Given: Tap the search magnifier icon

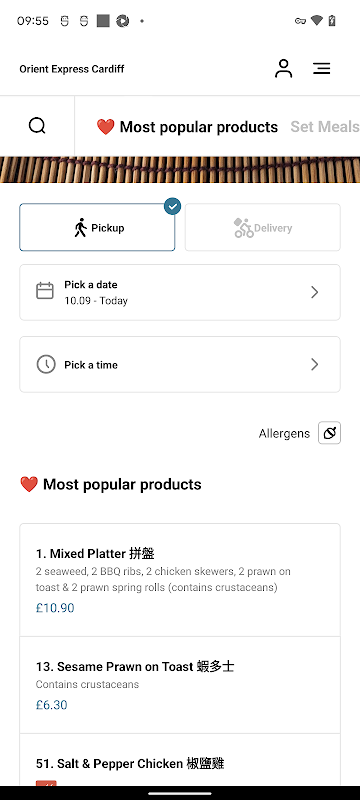Looking at the screenshot, I should point(37,126).
